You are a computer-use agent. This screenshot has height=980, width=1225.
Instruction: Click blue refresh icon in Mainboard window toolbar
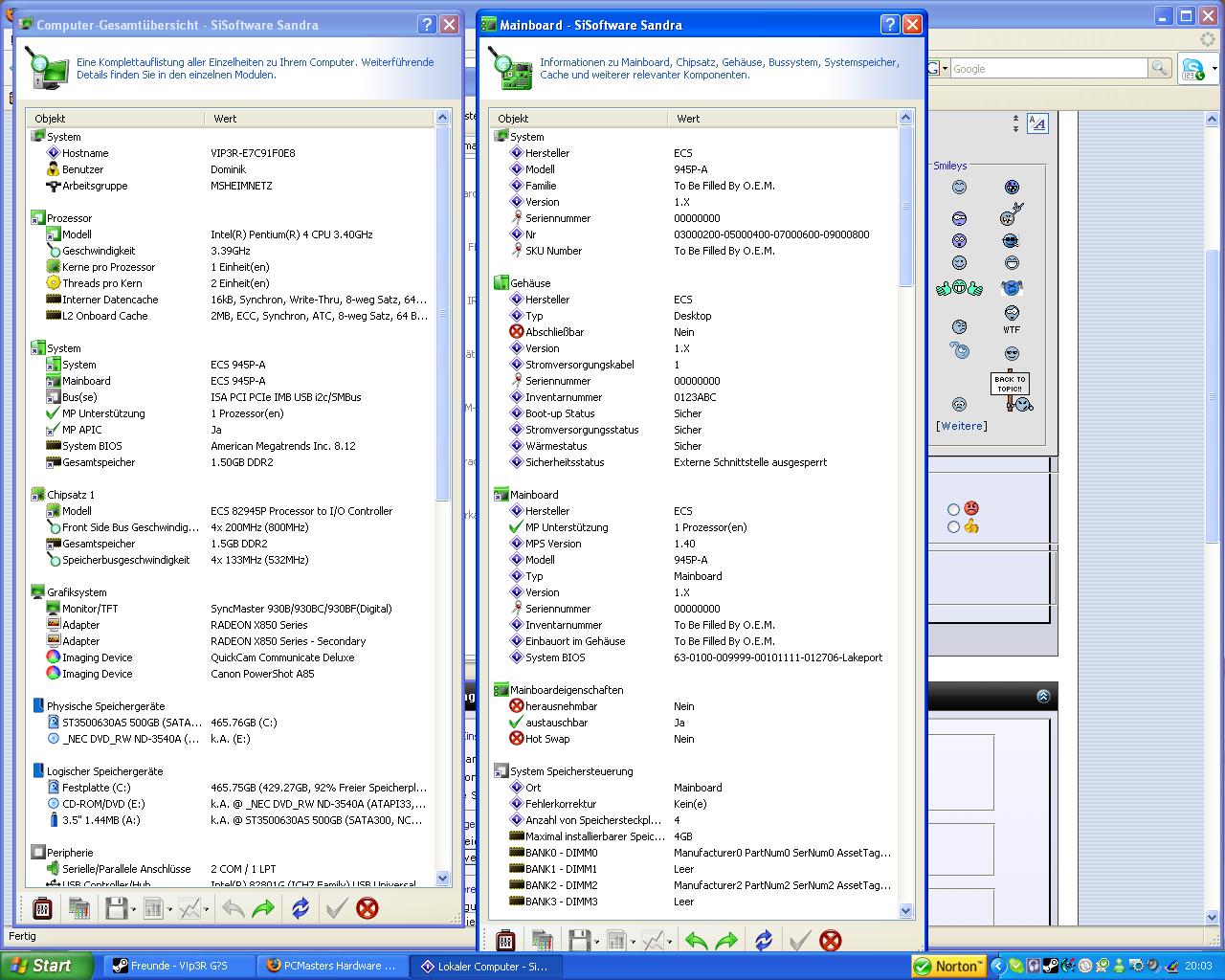click(x=764, y=941)
